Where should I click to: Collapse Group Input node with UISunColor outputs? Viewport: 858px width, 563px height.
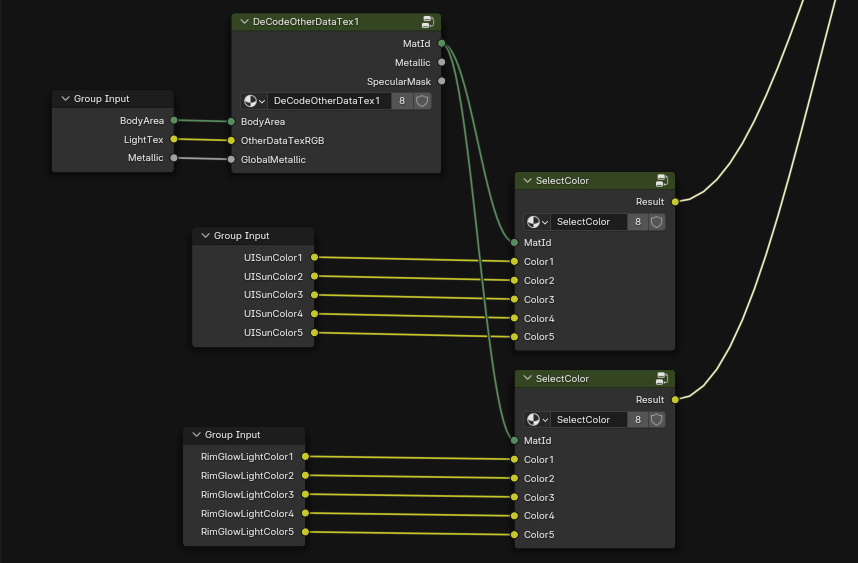205,236
